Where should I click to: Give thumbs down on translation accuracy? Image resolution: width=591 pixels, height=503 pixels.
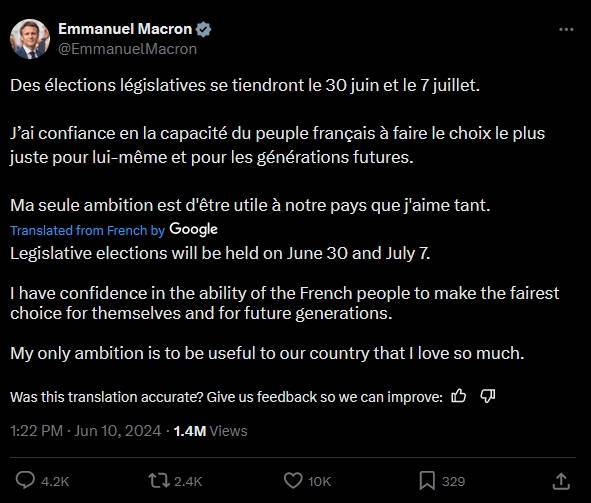(x=487, y=396)
